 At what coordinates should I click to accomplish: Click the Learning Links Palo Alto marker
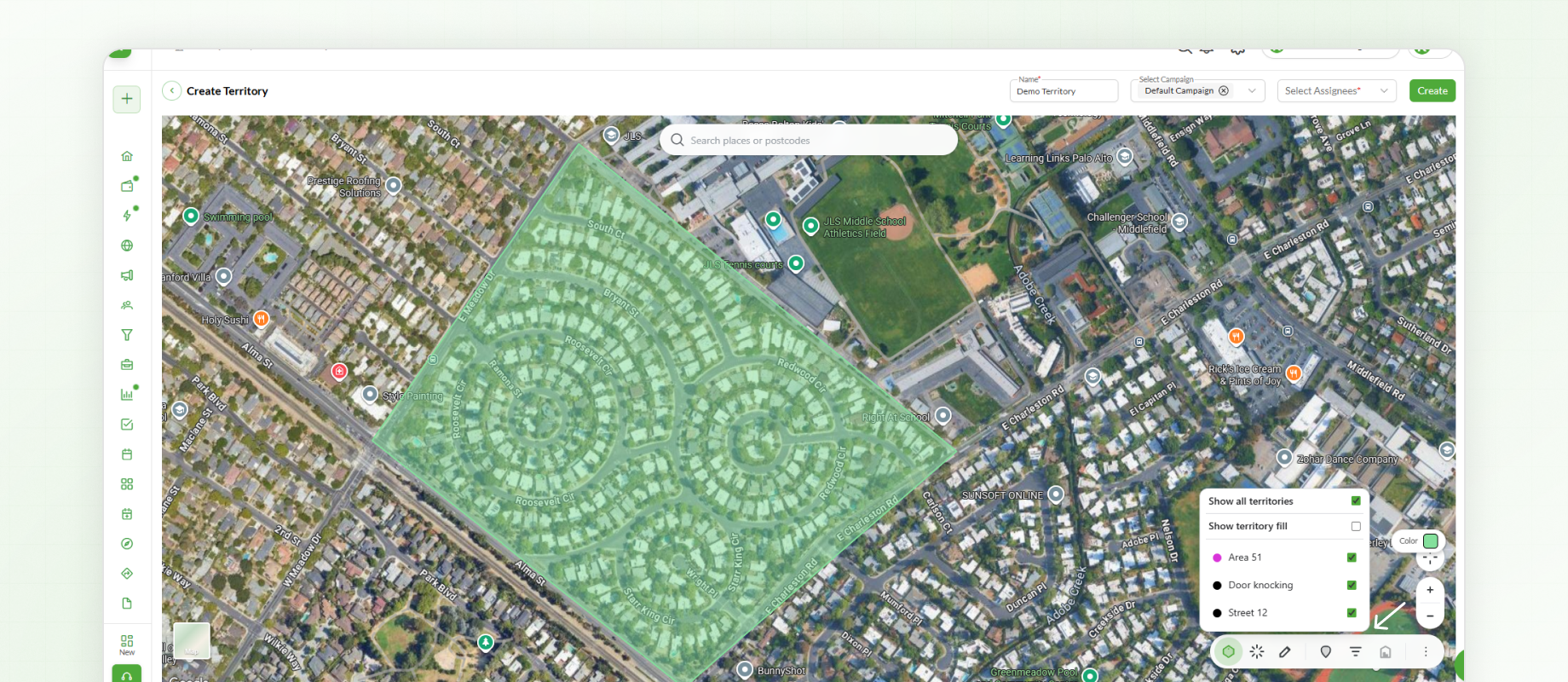pyautogui.click(x=1125, y=157)
